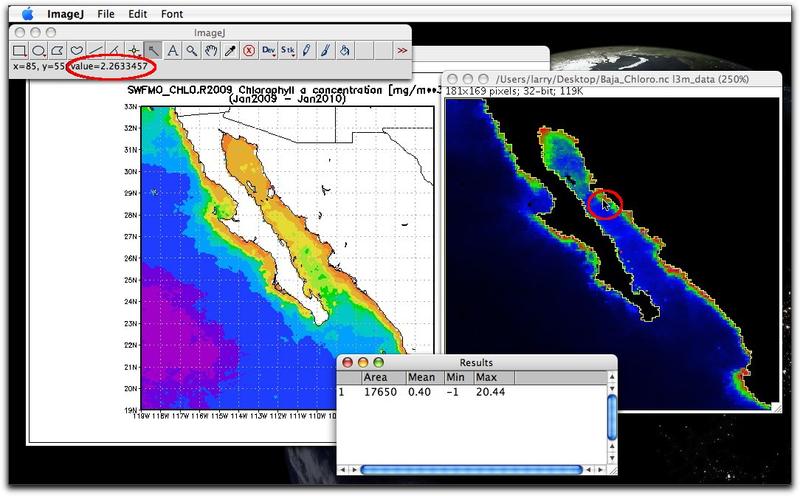Screen dimensions: 800x496
Task: Close the ImageJ toolbar window
Action: 20,33
